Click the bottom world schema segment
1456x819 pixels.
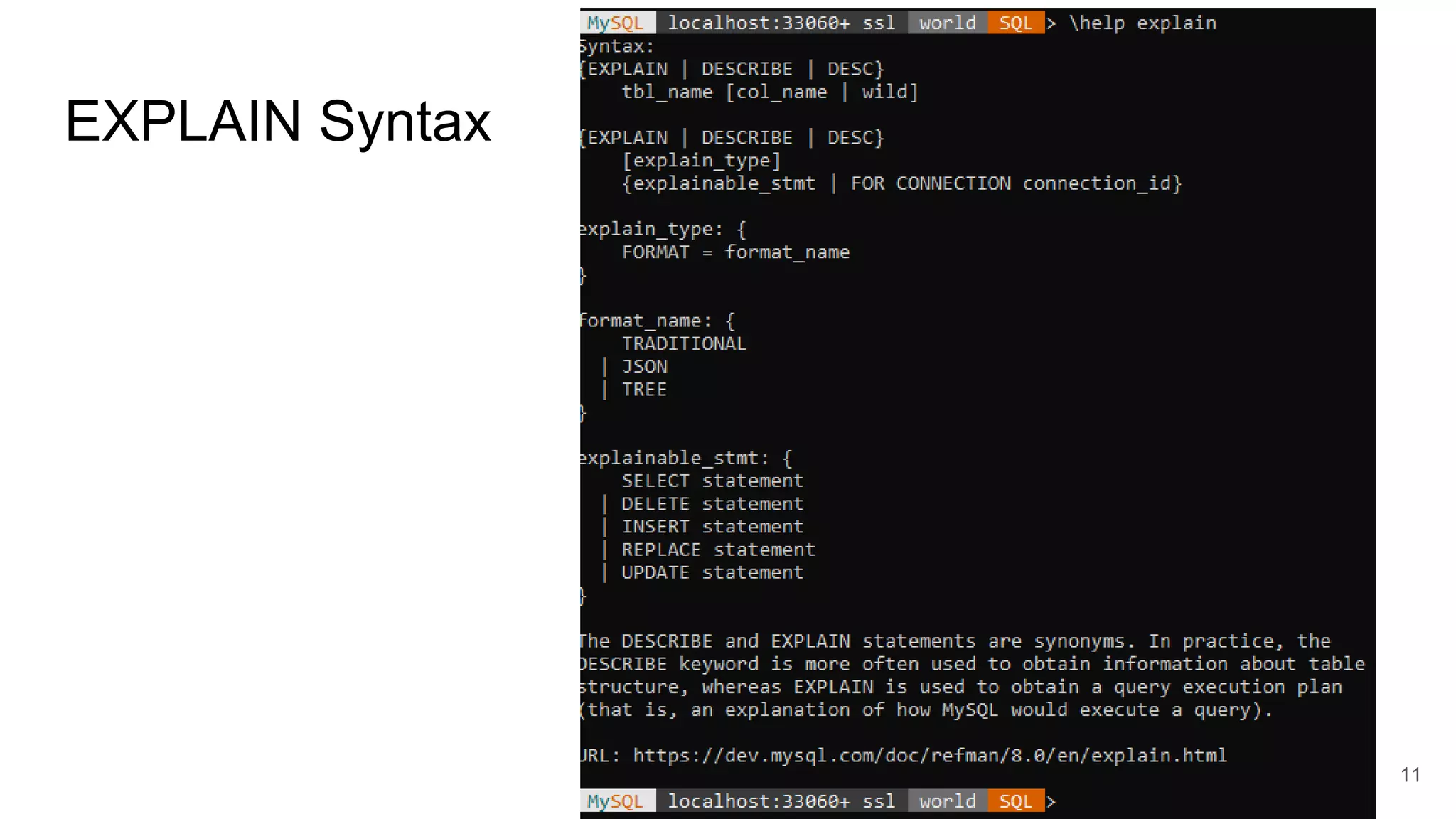click(948, 801)
